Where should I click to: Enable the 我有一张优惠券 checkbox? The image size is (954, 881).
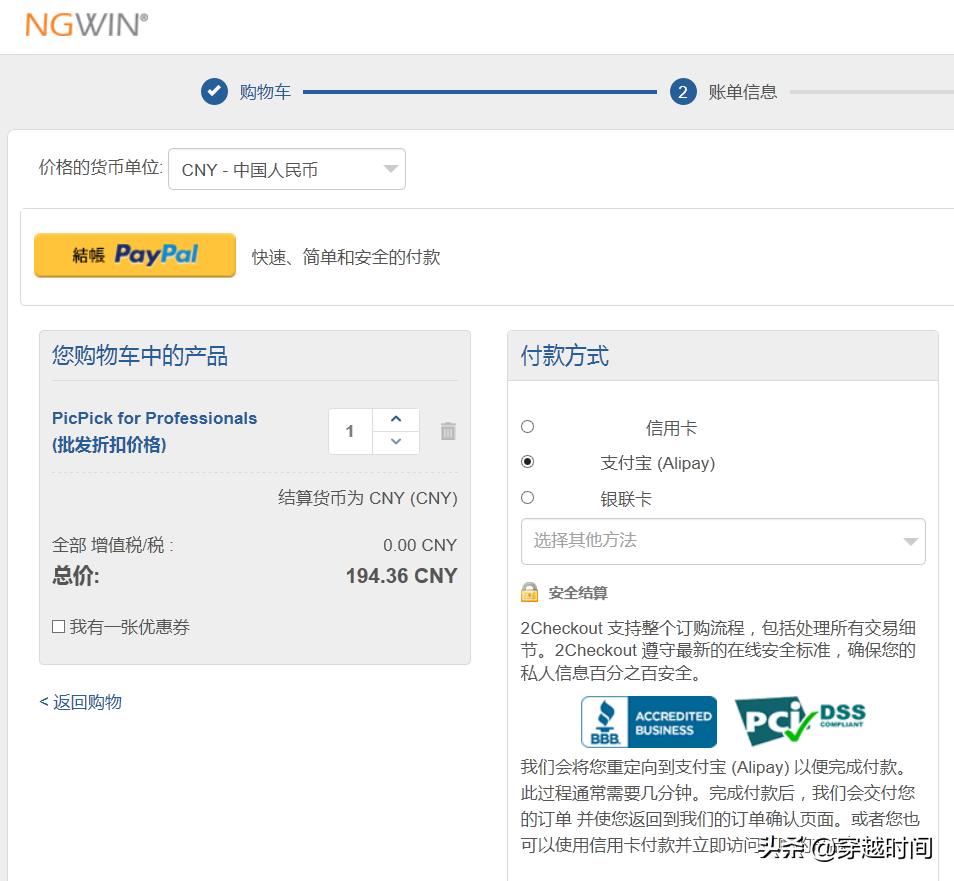point(57,627)
